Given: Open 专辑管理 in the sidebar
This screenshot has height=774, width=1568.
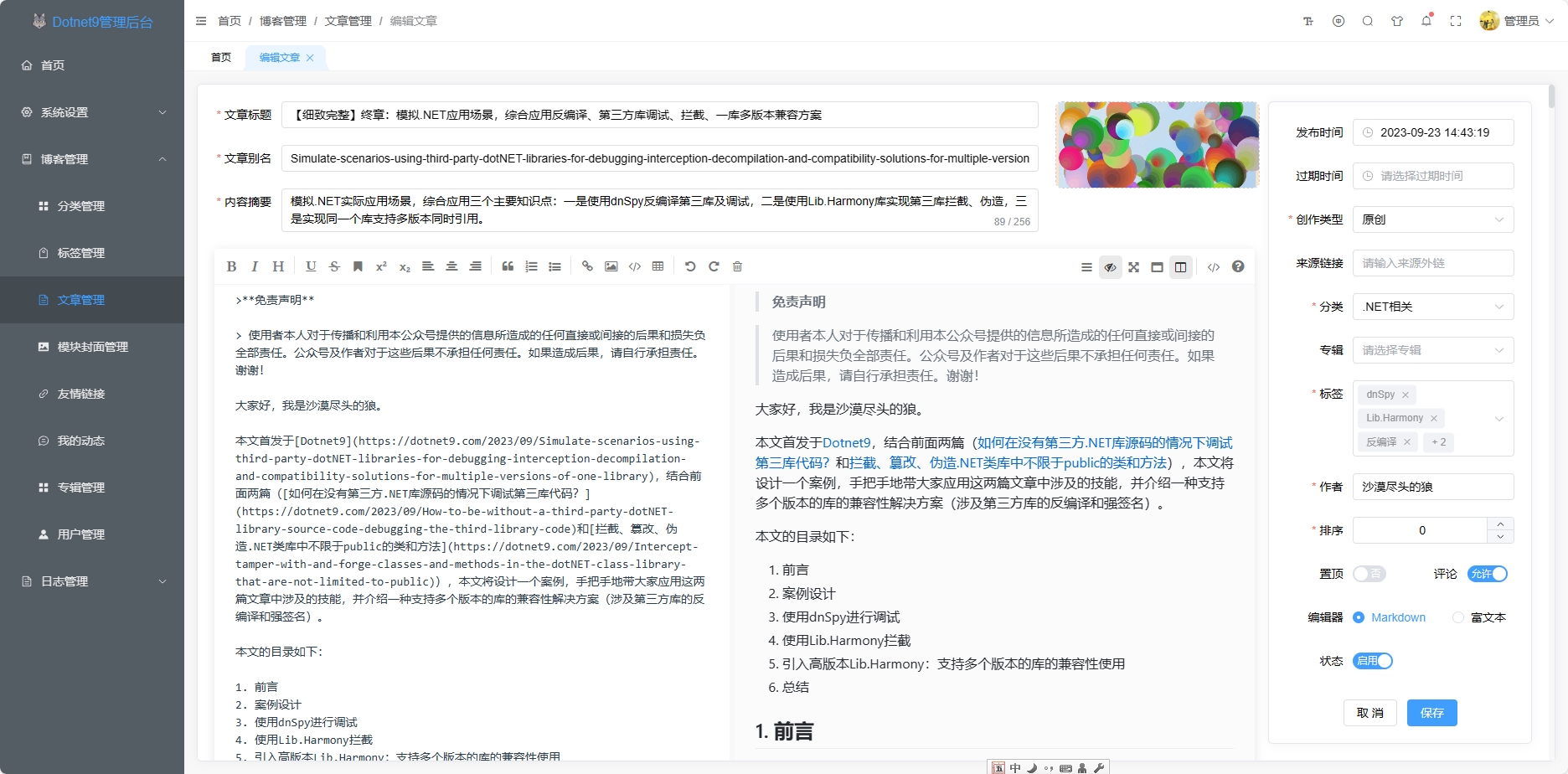Looking at the screenshot, I should click(92, 488).
